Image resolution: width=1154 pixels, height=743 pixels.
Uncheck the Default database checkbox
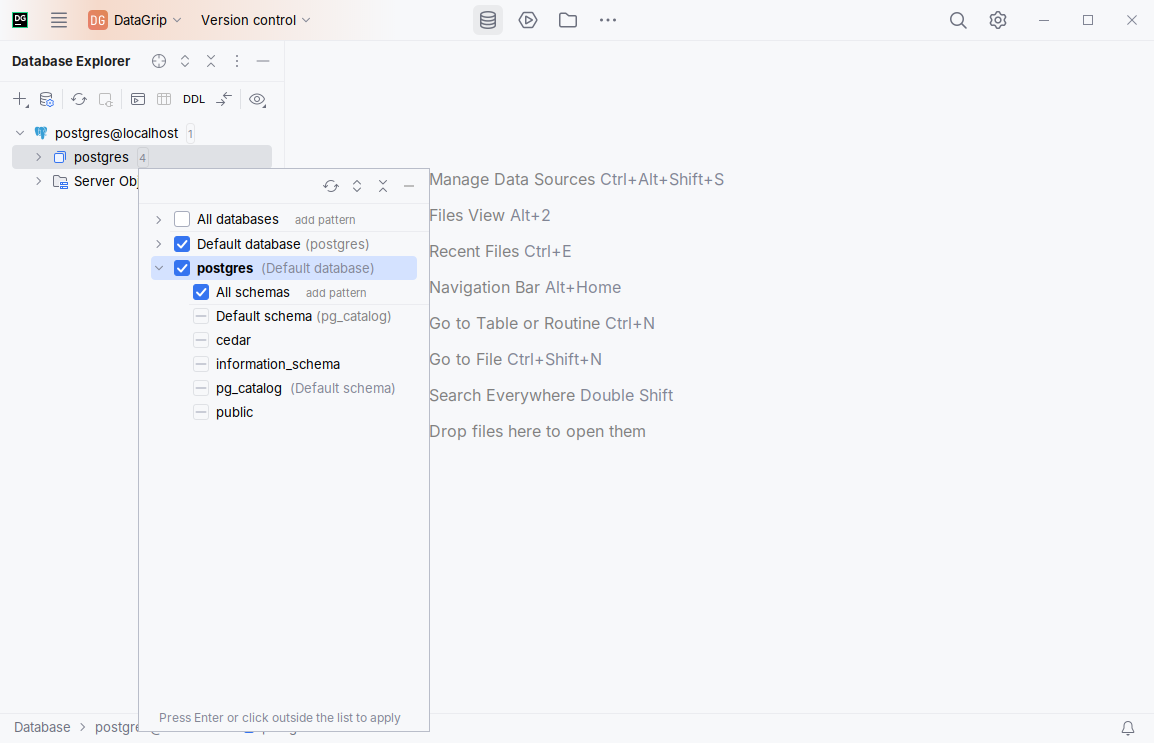click(x=182, y=244)
